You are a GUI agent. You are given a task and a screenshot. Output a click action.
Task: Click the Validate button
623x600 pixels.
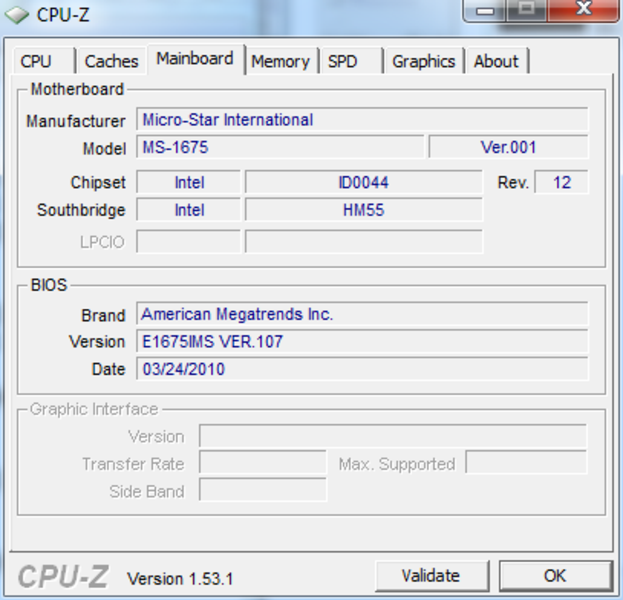coord(431,576)
